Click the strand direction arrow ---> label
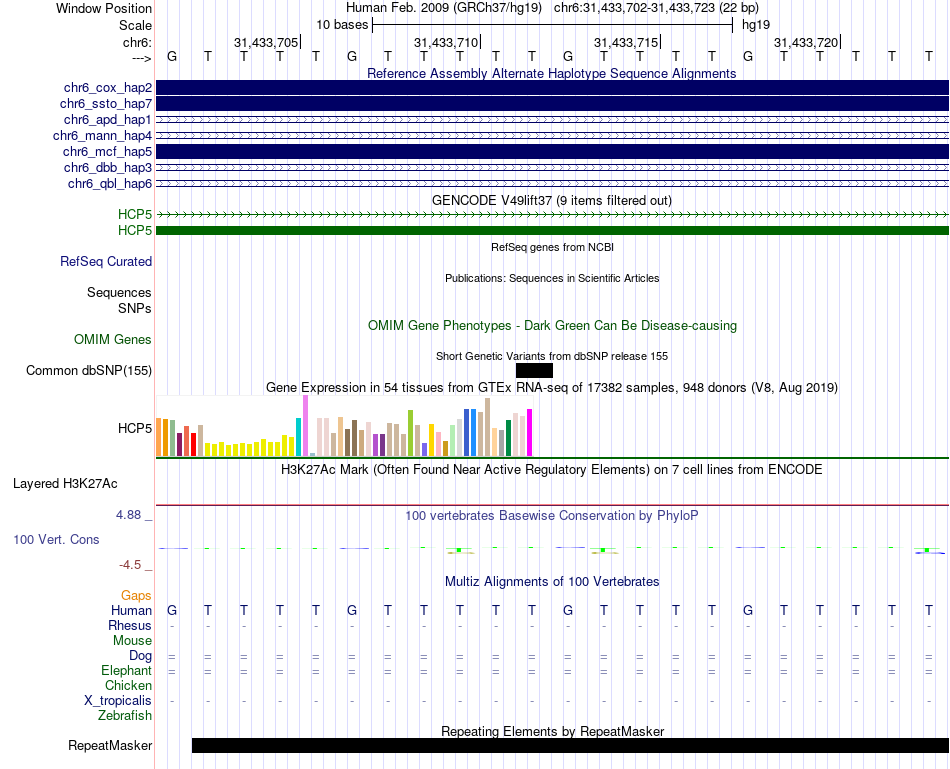Image resolution: width=950 pixels, height=769 pixels. (x=141, y=58)
